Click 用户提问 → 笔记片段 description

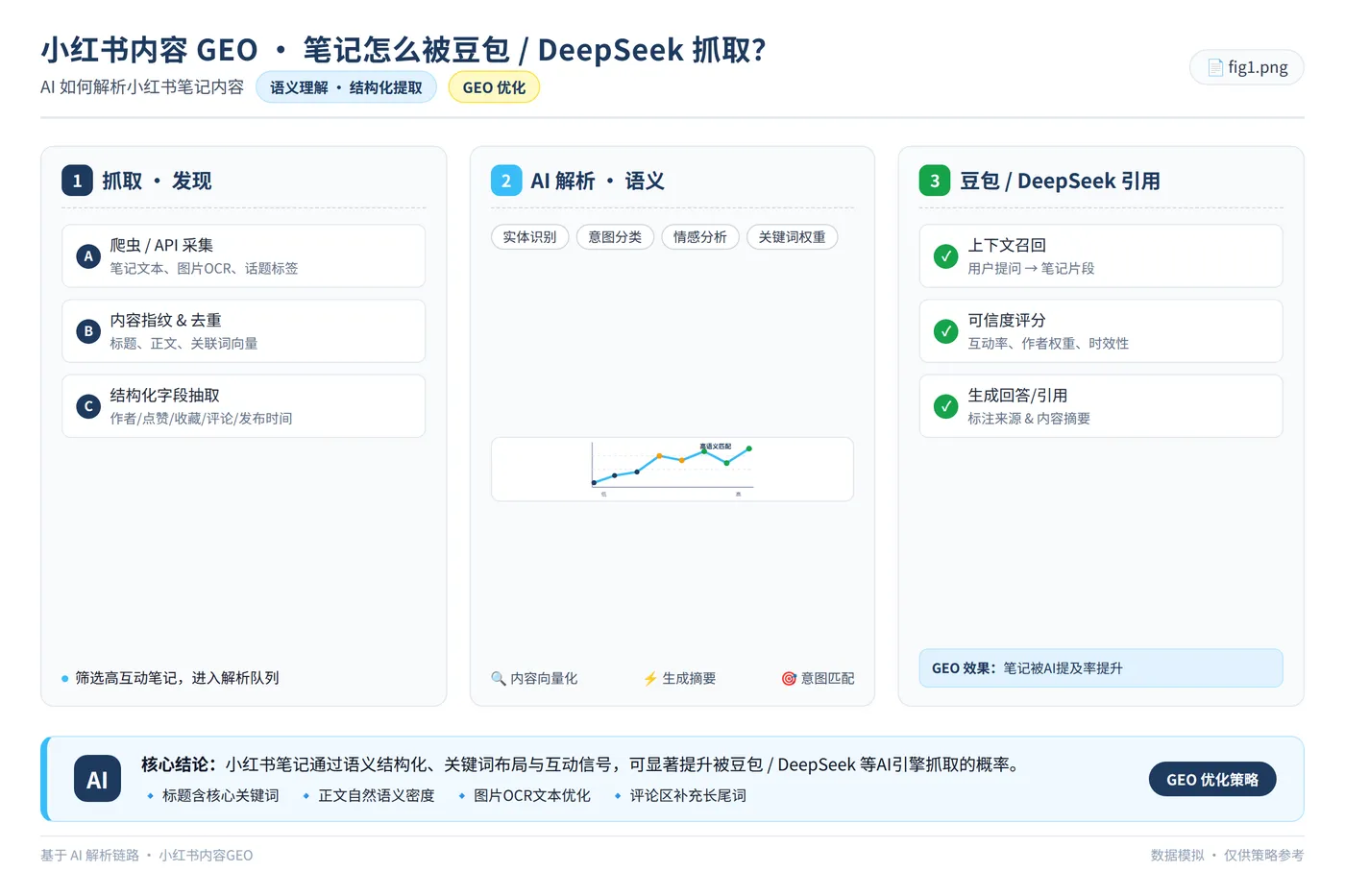(x=1031, y=269)
